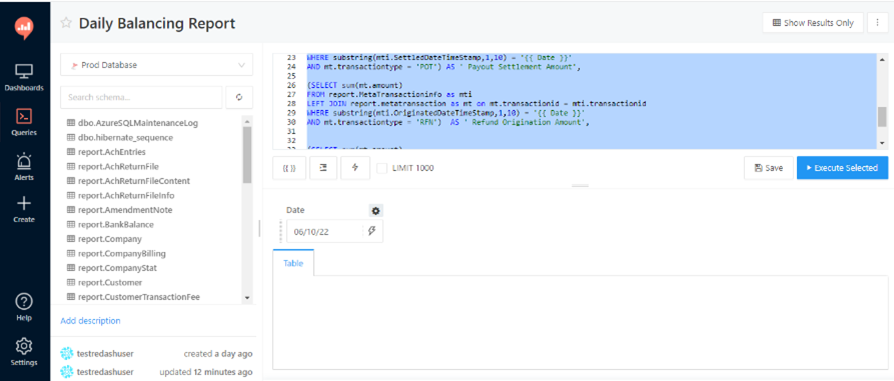The height and width of the screenshot is (381, 894).
Task: Open Dashboards from the sidebar
Action: (24, 78)
